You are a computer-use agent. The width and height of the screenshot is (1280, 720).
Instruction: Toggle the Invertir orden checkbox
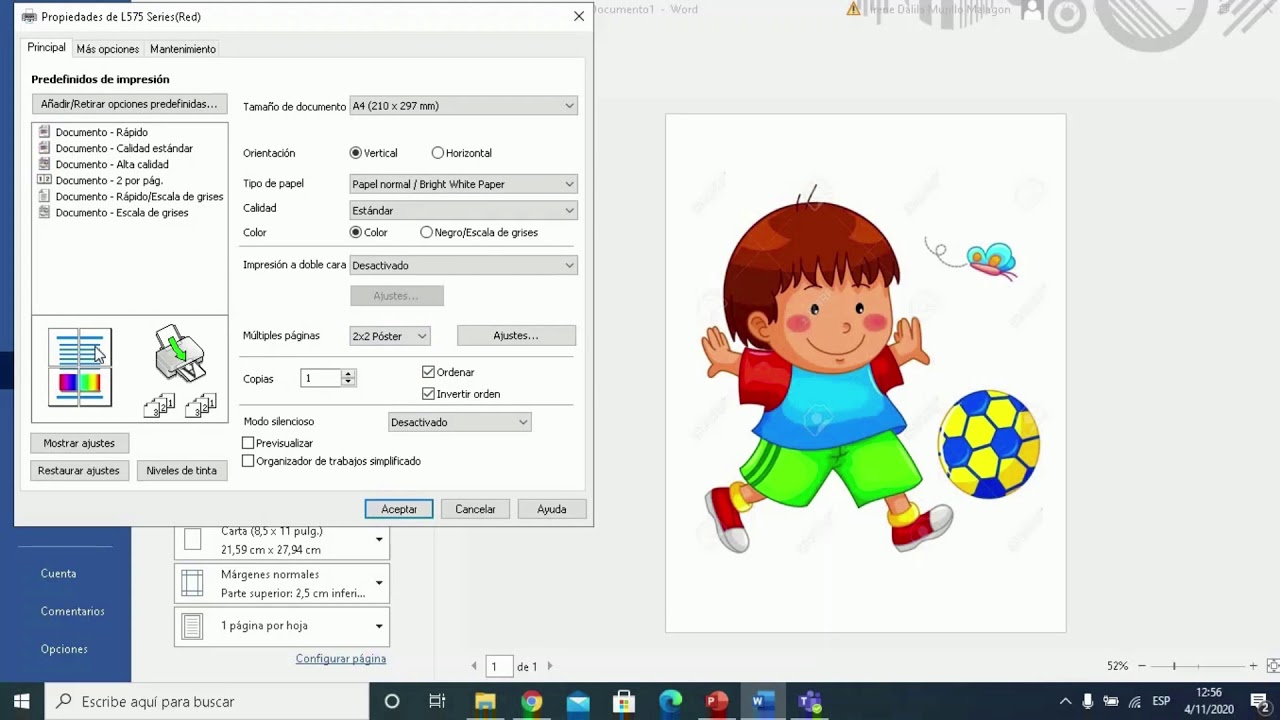point(461,394)
